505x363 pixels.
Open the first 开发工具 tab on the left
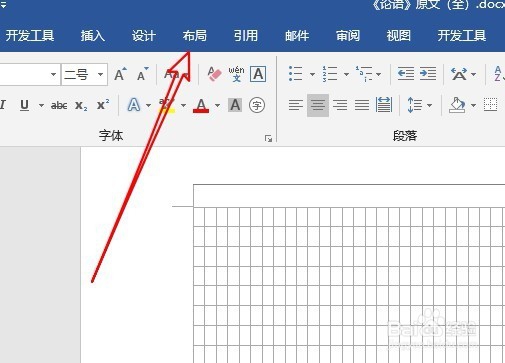pyautogui.click(x=30, y=35)
